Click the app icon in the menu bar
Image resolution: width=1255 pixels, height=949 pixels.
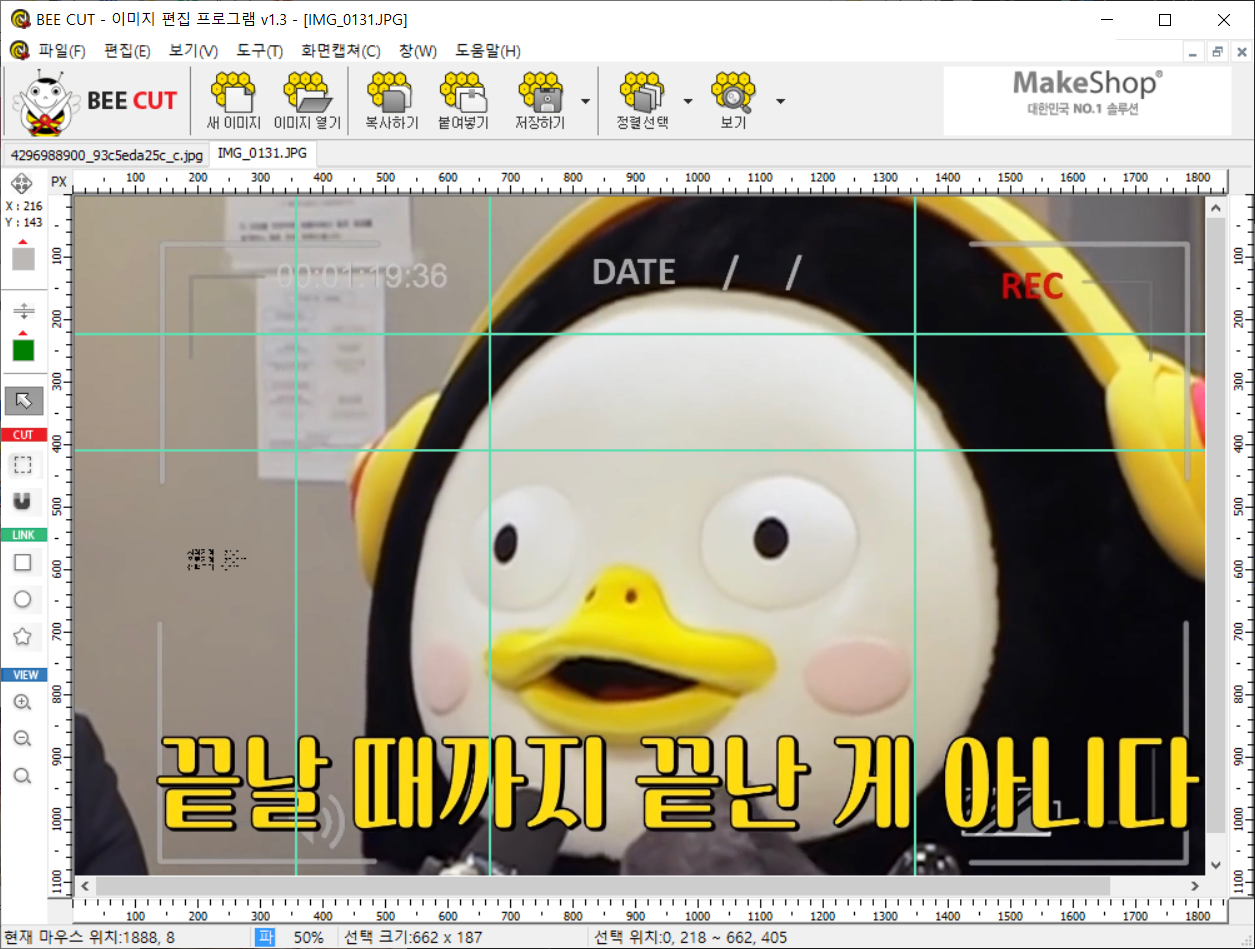pyautogui.click(x=18, y=50)
